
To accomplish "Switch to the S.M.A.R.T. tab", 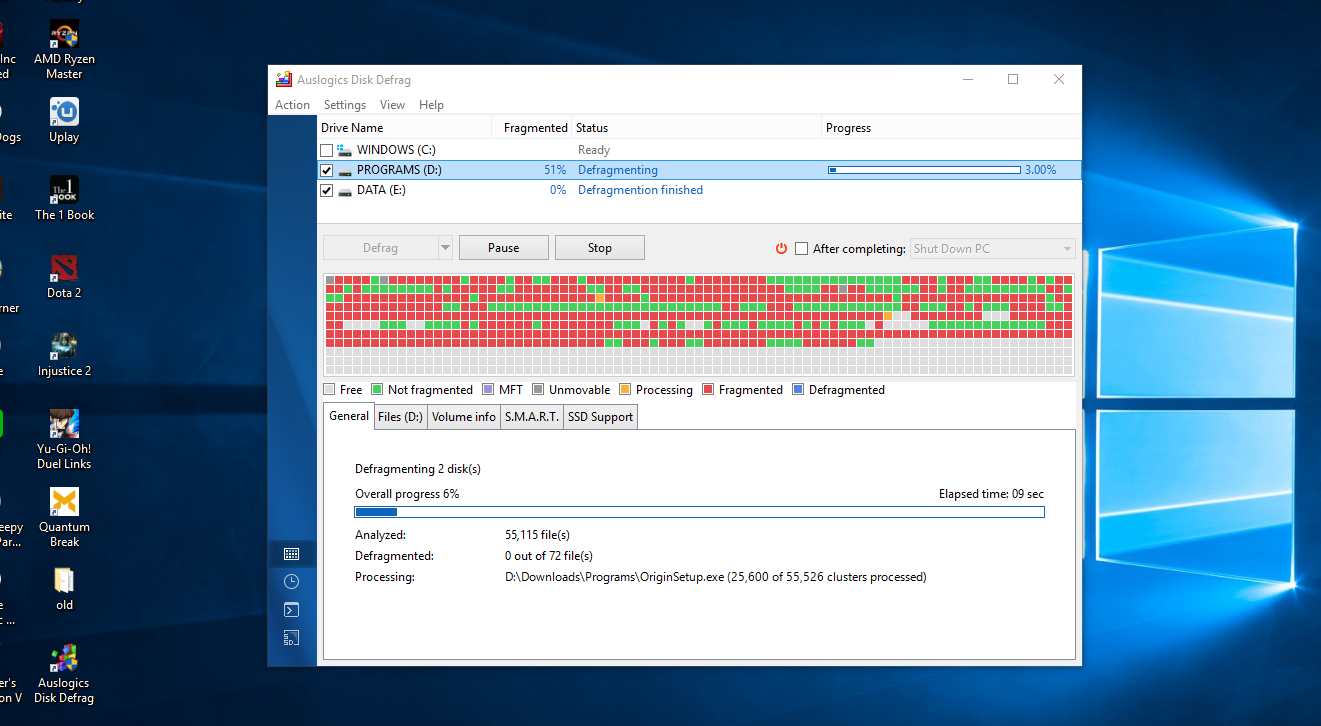I will pos(532,417).
